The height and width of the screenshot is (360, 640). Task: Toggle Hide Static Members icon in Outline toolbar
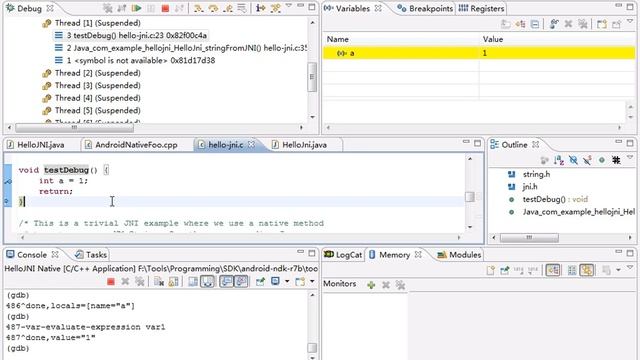[x=587, y=160]
